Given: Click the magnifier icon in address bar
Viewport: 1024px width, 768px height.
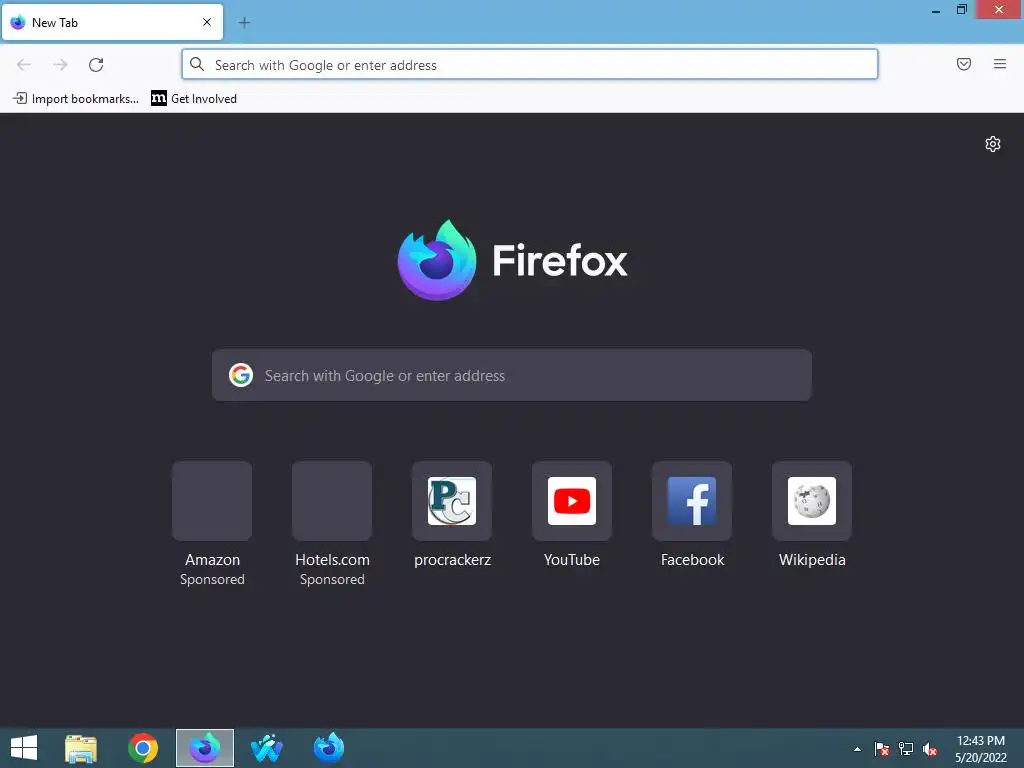Looking at the screenshot, I should tap(197, 64).
